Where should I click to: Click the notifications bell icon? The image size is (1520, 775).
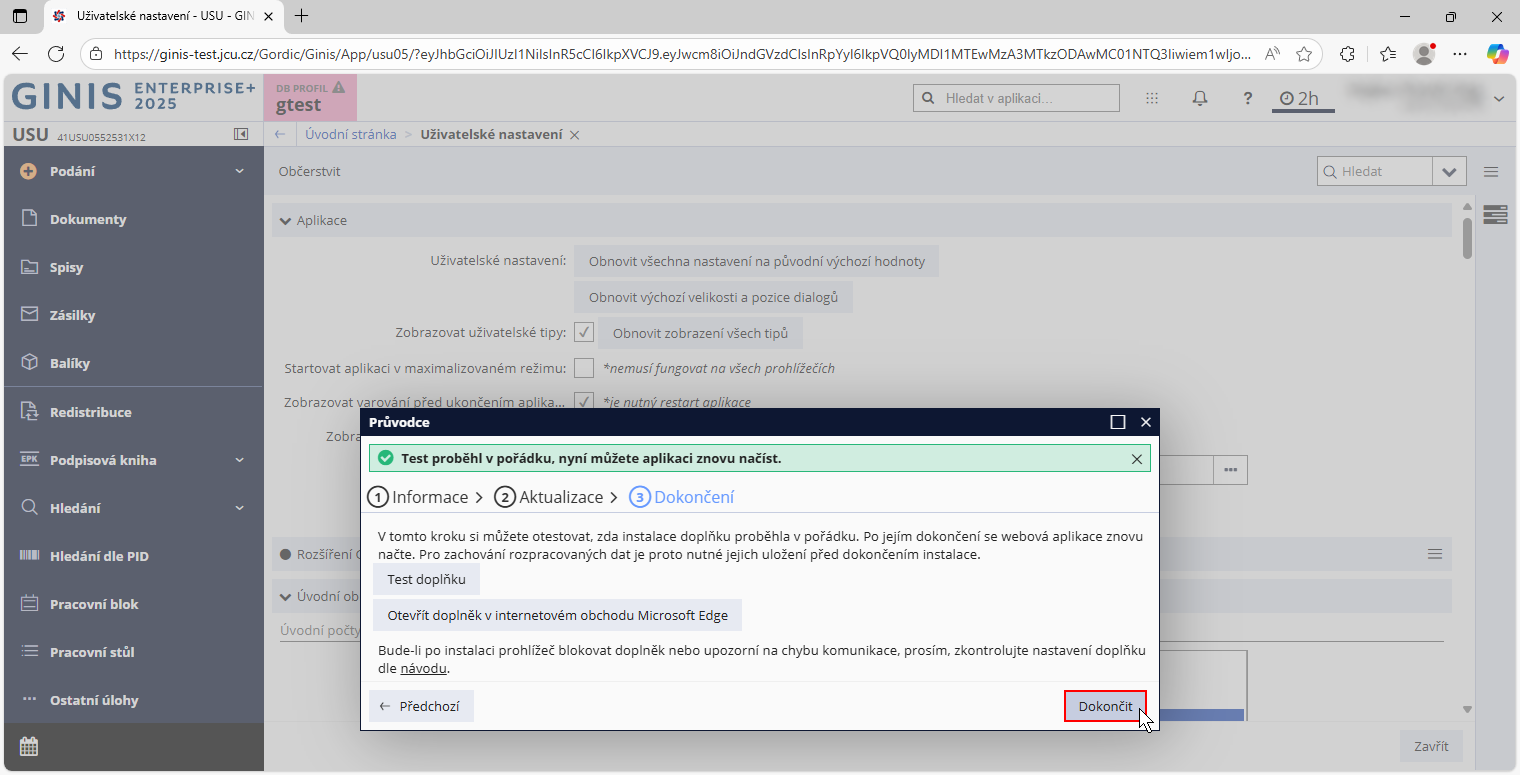(1200, 98)
